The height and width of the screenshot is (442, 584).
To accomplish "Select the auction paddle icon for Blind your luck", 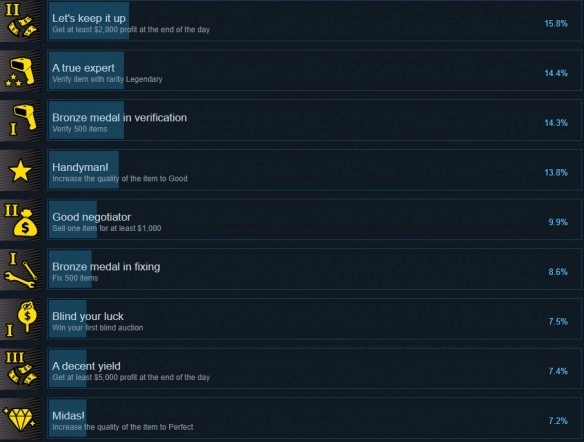I will (20, 319).
